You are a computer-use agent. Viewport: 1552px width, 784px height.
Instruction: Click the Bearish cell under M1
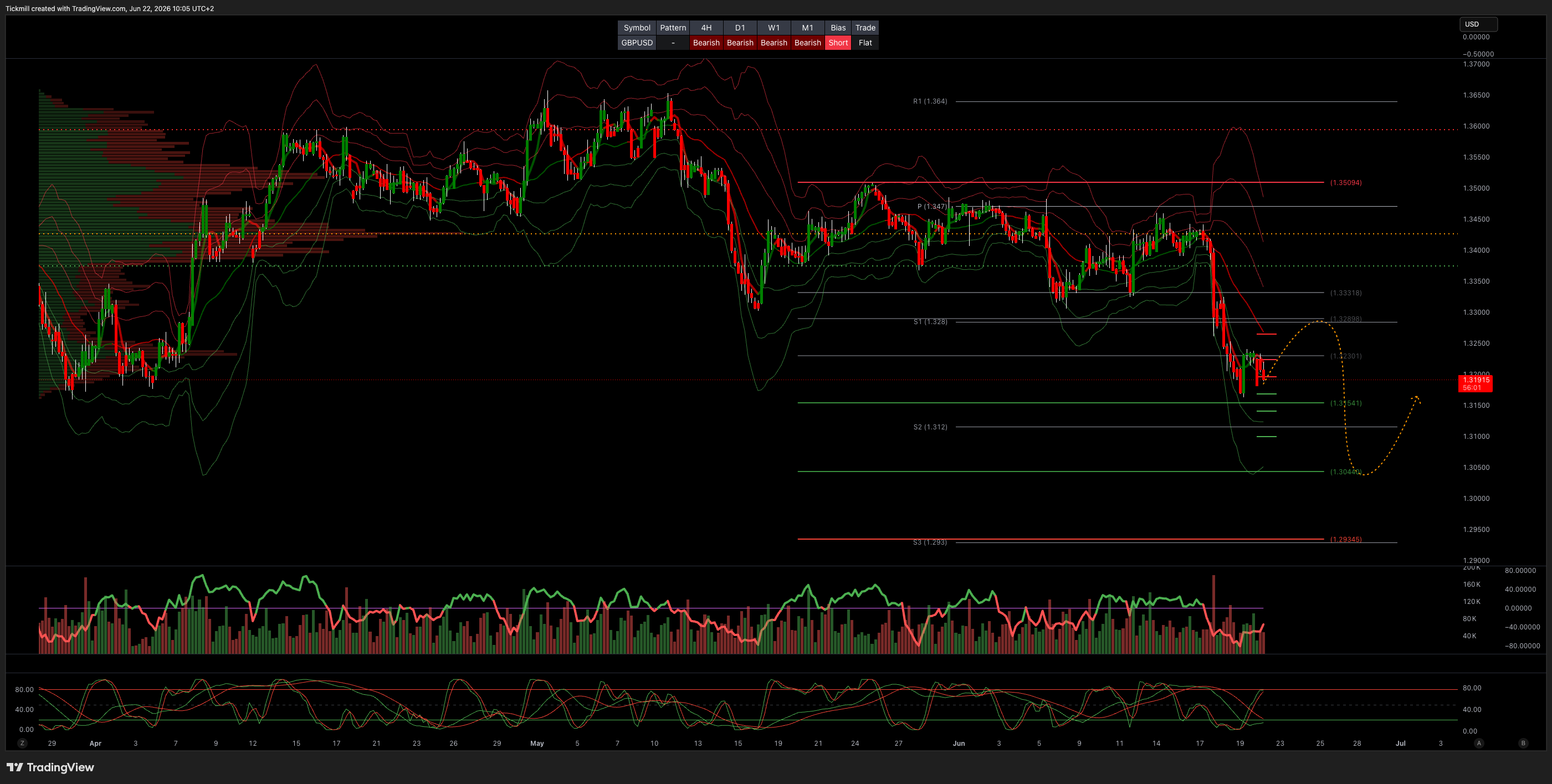click(807, 43)
